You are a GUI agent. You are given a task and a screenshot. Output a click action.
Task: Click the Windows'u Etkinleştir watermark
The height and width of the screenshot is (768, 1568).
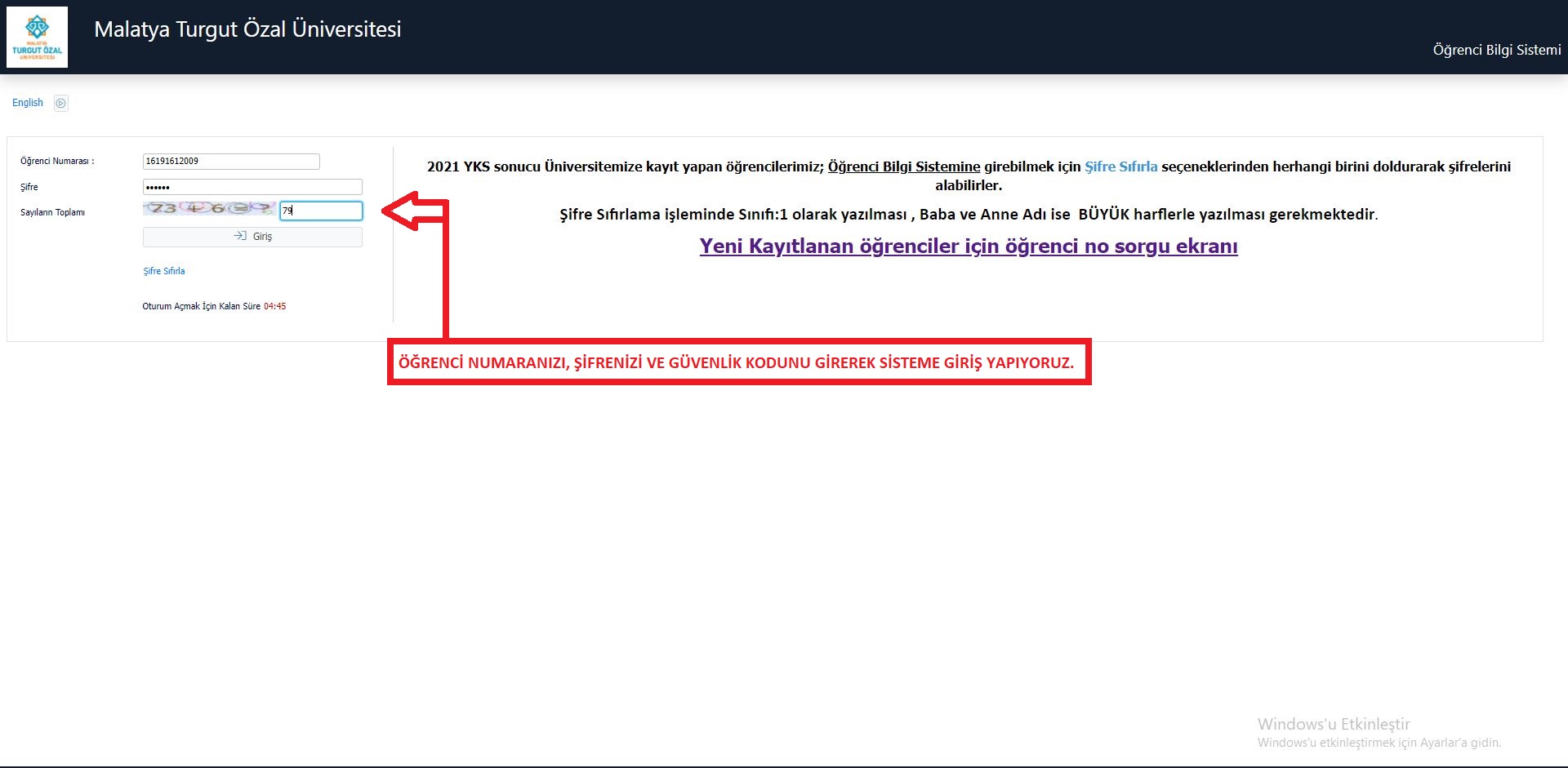tap(1333, 724)
